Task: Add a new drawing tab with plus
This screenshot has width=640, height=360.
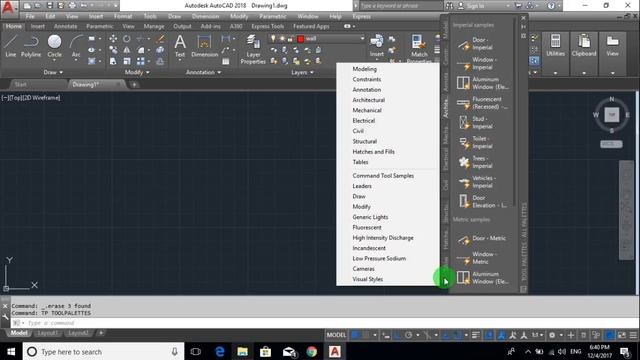Action: (x=134, y=84)
